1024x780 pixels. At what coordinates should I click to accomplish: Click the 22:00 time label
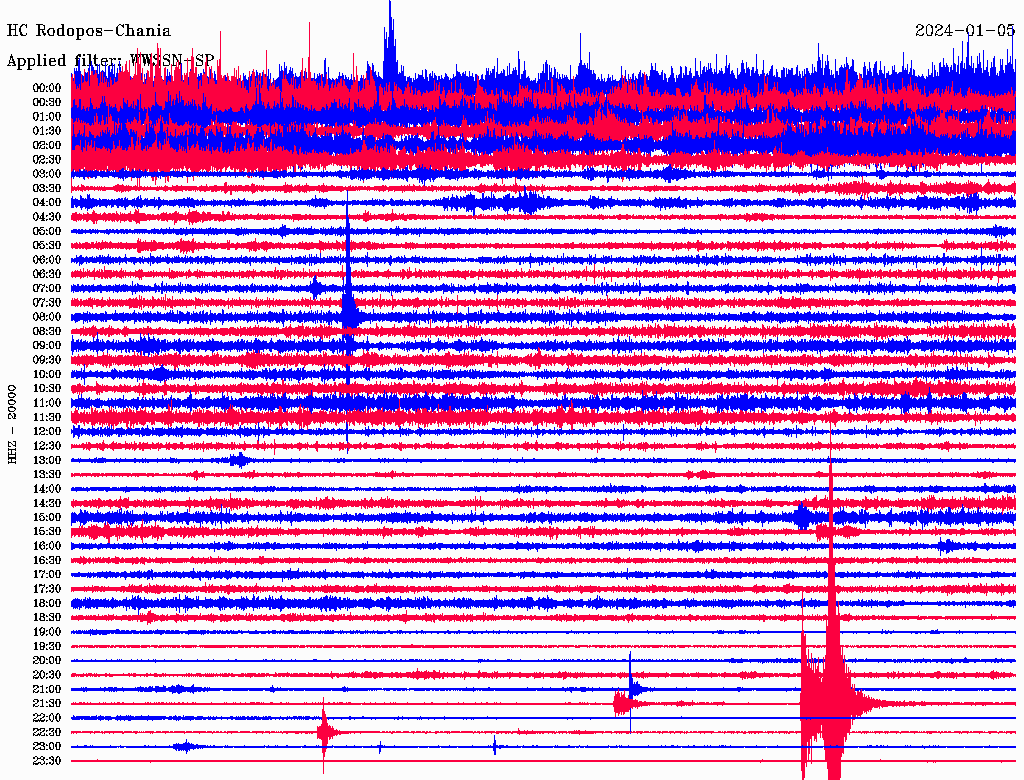click(x=47, y=718)
